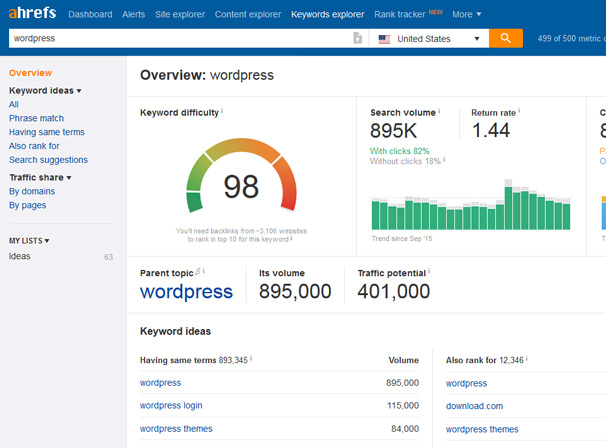This screenshot has height=448, width=606.
Task: Click the keyword difficulty gauge
Action: point(241,176)
